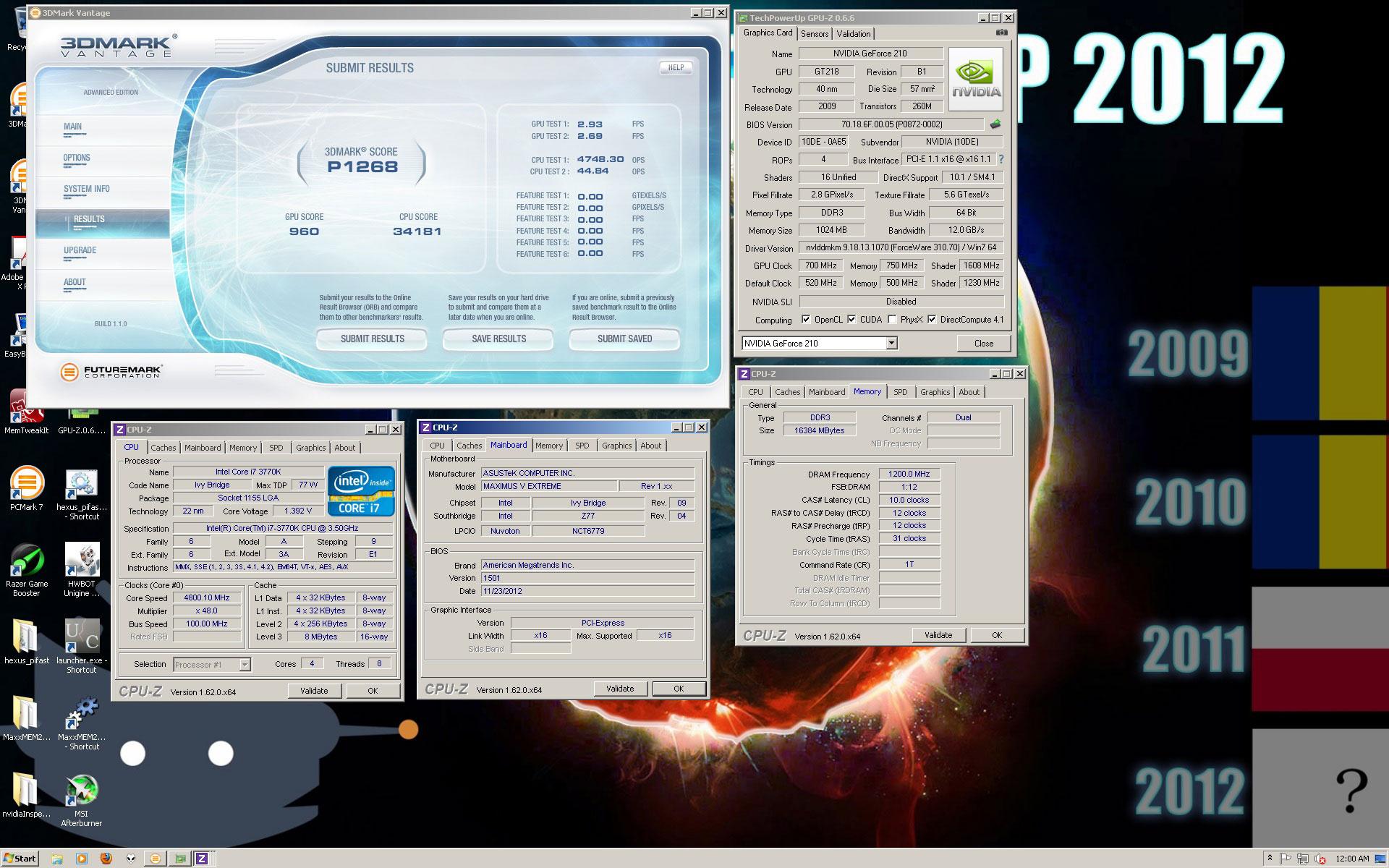Open About tab in CPU-Z Memory window
Viewport: 1389px width, 868px height.
(969, 392)
